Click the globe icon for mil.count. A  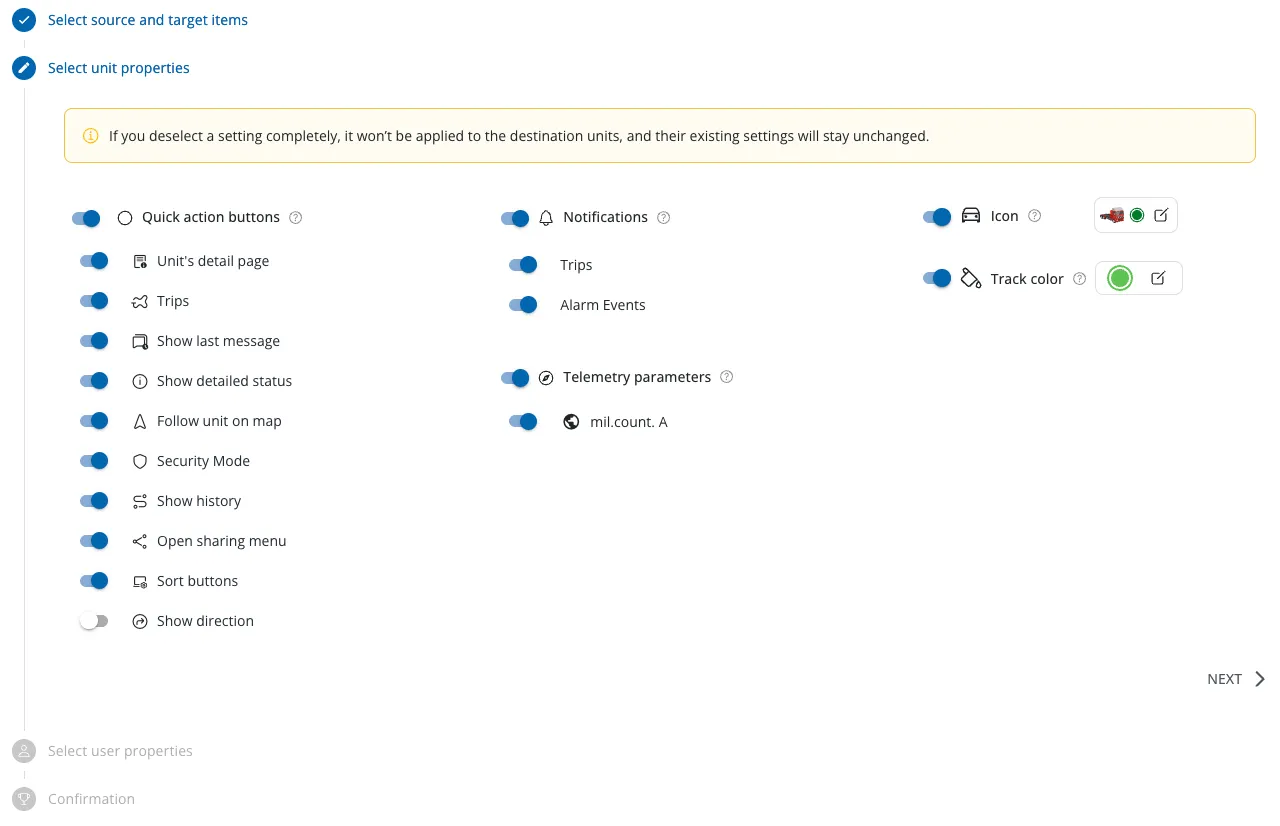[x=571, y=422]
